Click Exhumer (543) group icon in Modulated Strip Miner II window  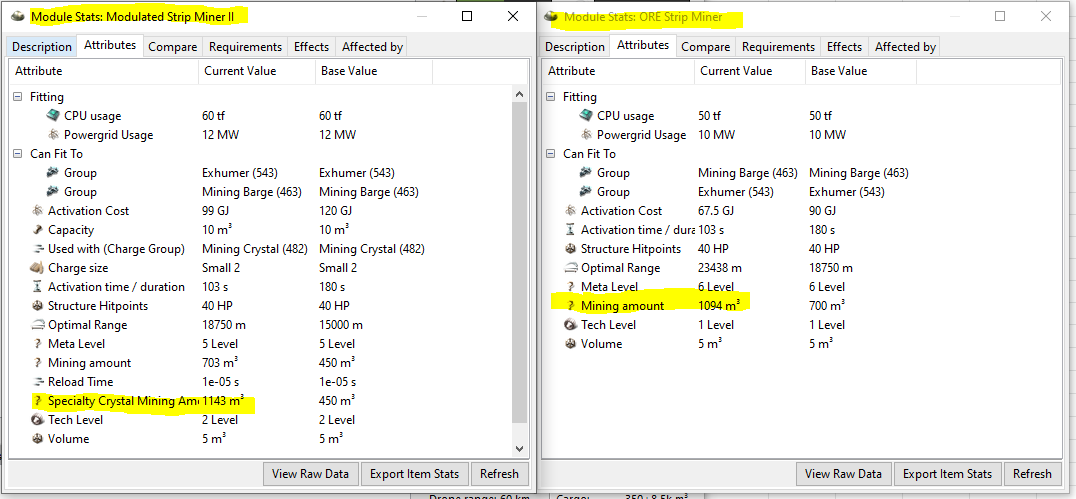pos(54,173)
